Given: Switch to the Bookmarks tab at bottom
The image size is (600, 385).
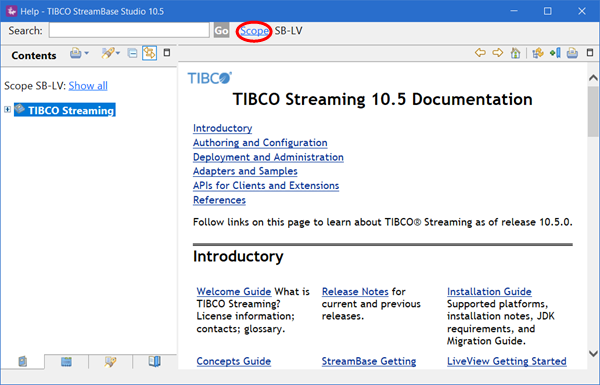Looking at the screenshot, I should click(155, 361).
